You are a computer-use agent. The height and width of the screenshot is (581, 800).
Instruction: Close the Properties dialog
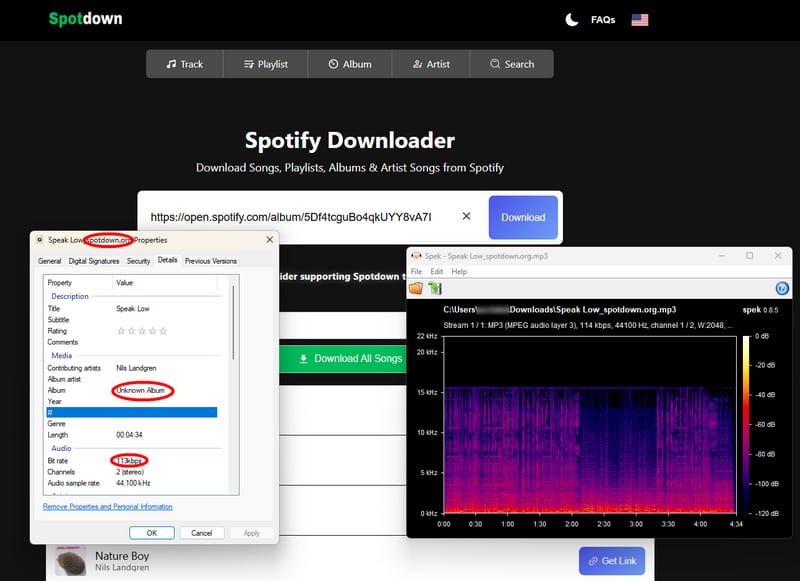tap(269, 239)
